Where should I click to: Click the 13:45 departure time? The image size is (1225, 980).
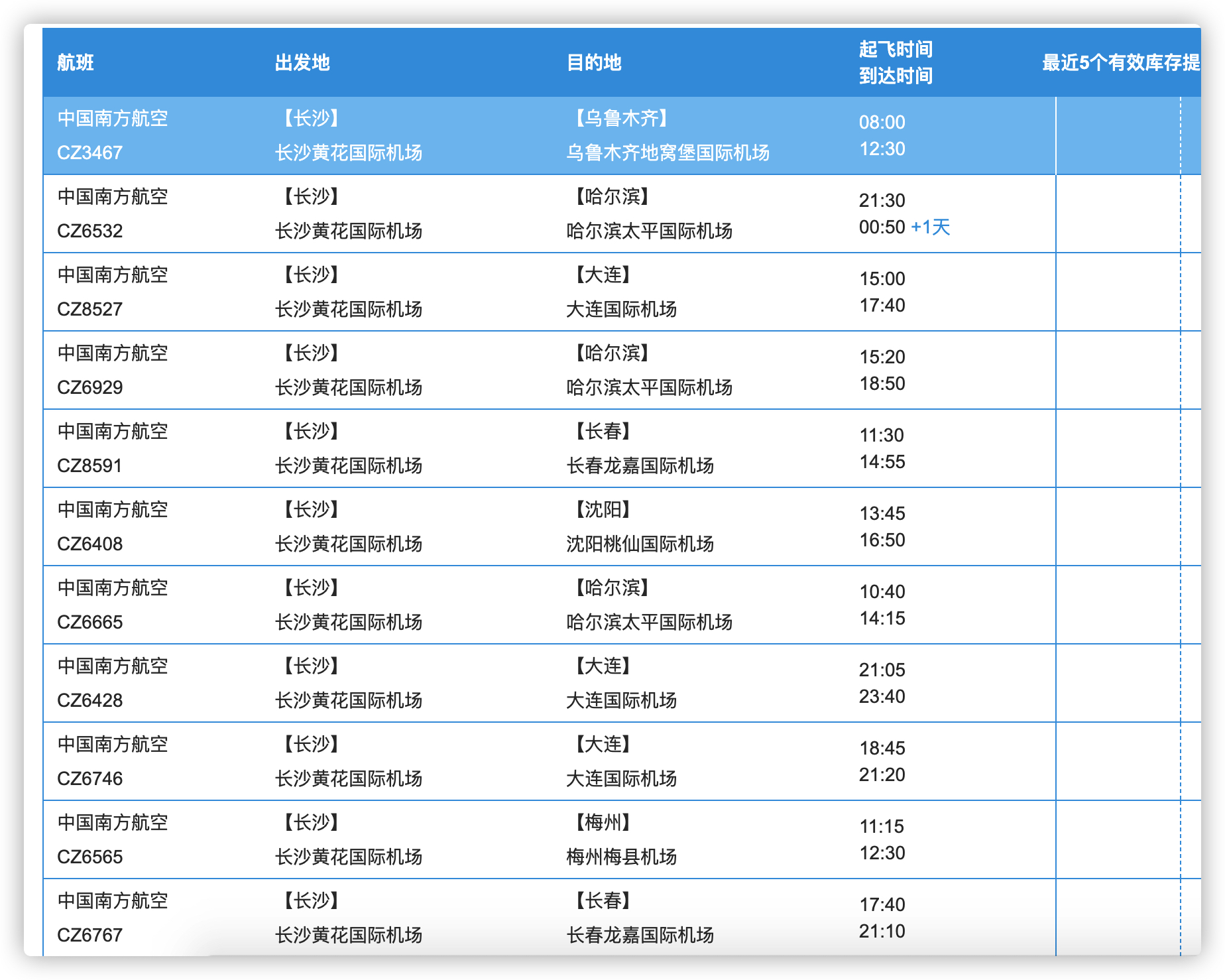(x=882, y=513)
